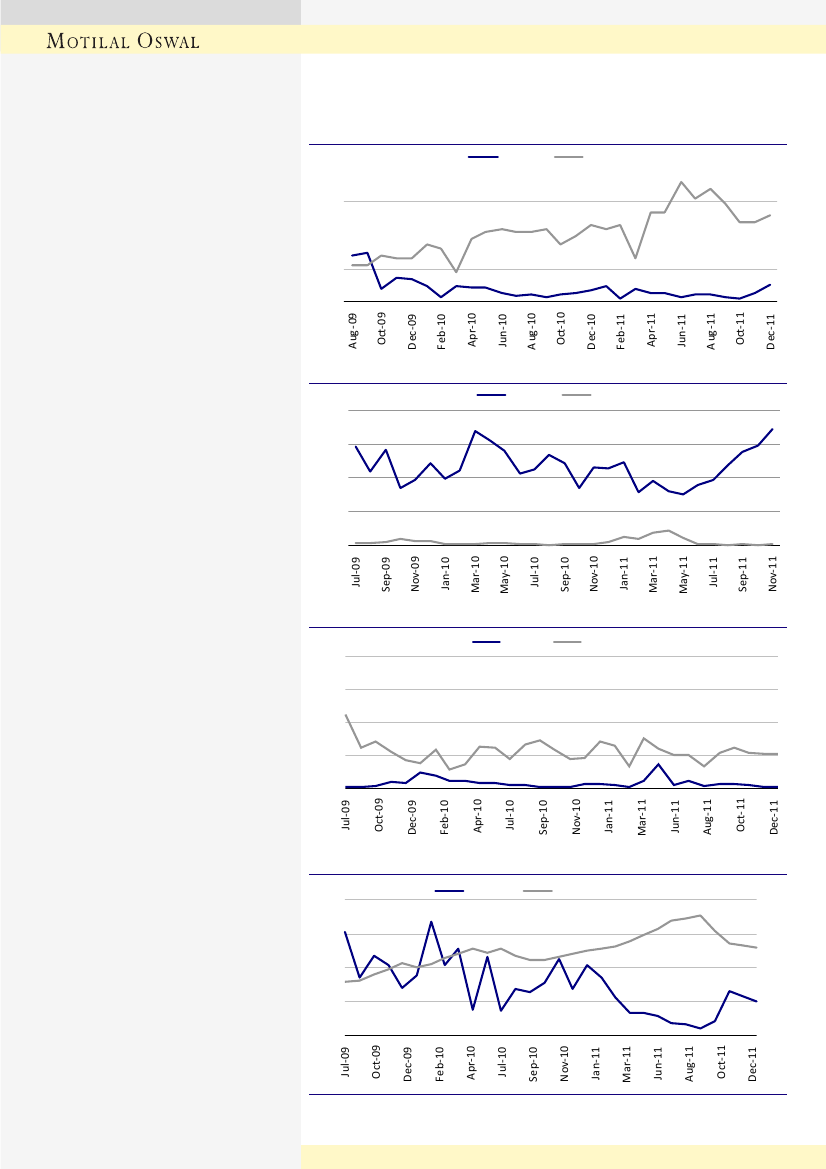Screen dimensions: 826x1169
Task: Select the Jun-10 axis label in top chart
Action: 503,328
